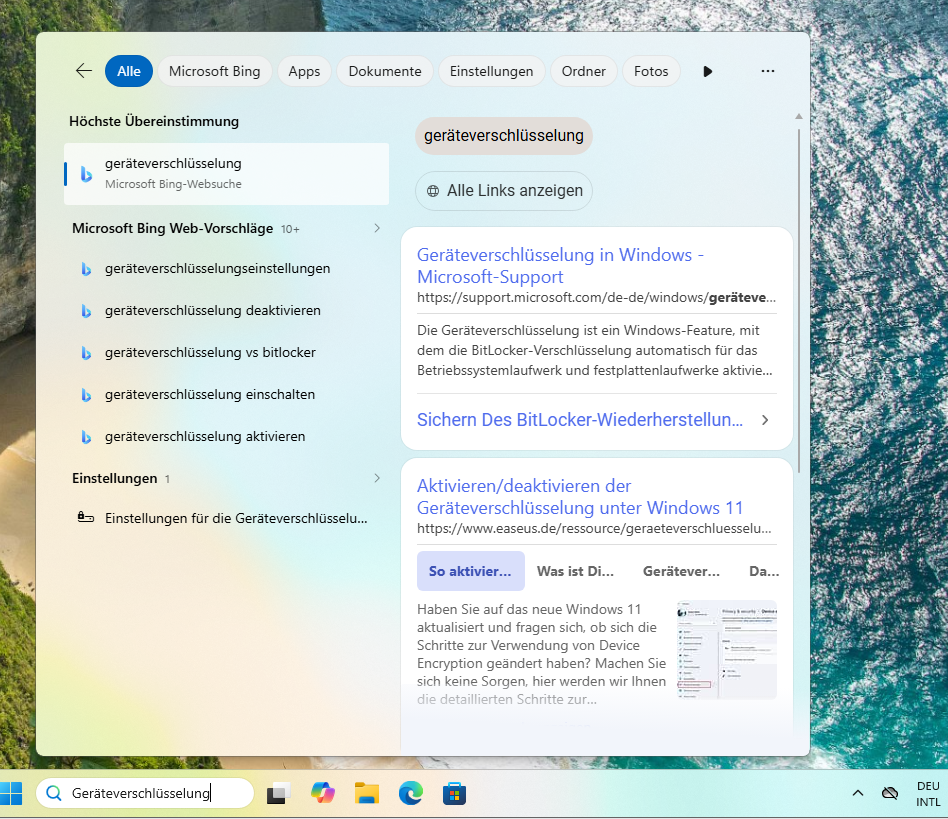Image resolution: width=948 pixels, height=819 pixels.
Task: Launch Copilot from the taskbar
Action: coord(323,793)
